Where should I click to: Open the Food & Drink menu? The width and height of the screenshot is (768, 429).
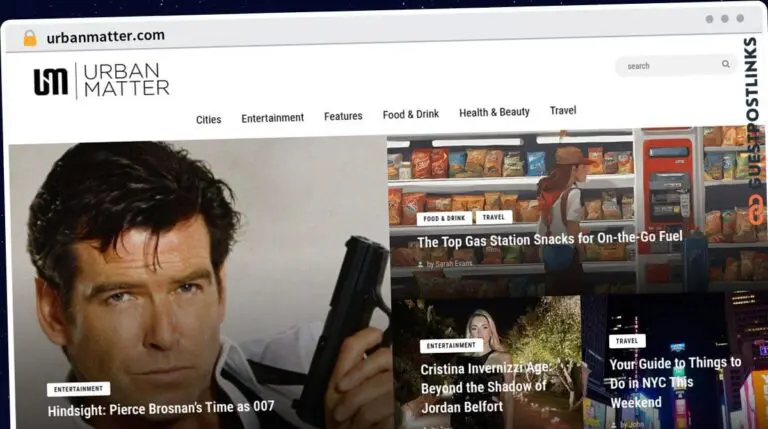[410, 114]
